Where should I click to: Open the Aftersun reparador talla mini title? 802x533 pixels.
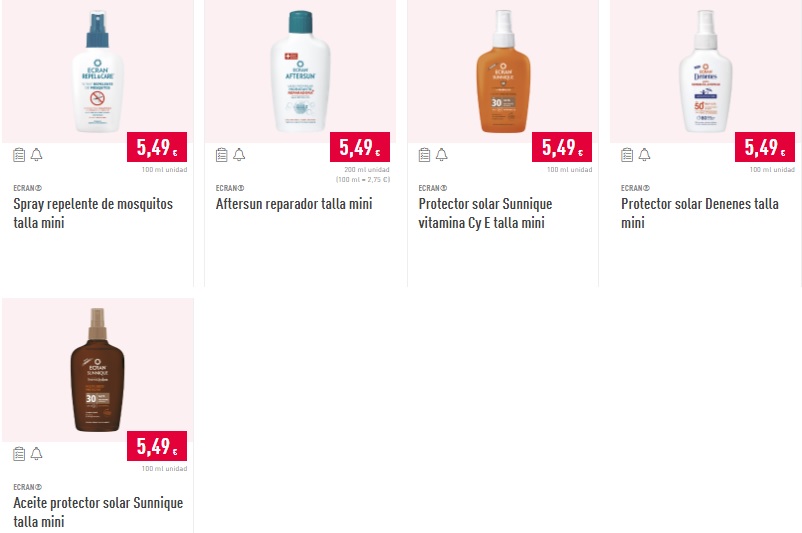click(294, 204)
